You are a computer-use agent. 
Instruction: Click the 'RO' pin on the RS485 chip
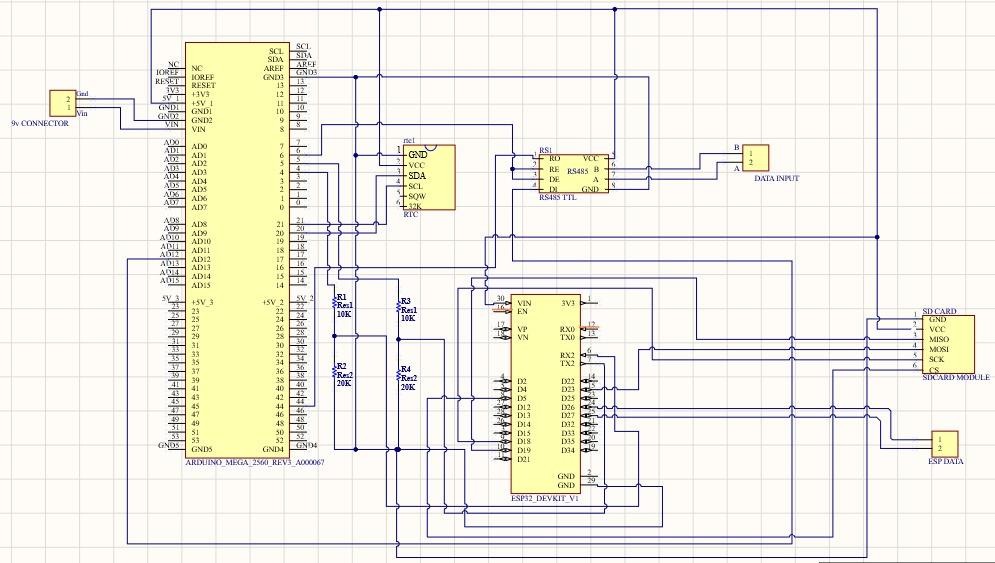555,159
